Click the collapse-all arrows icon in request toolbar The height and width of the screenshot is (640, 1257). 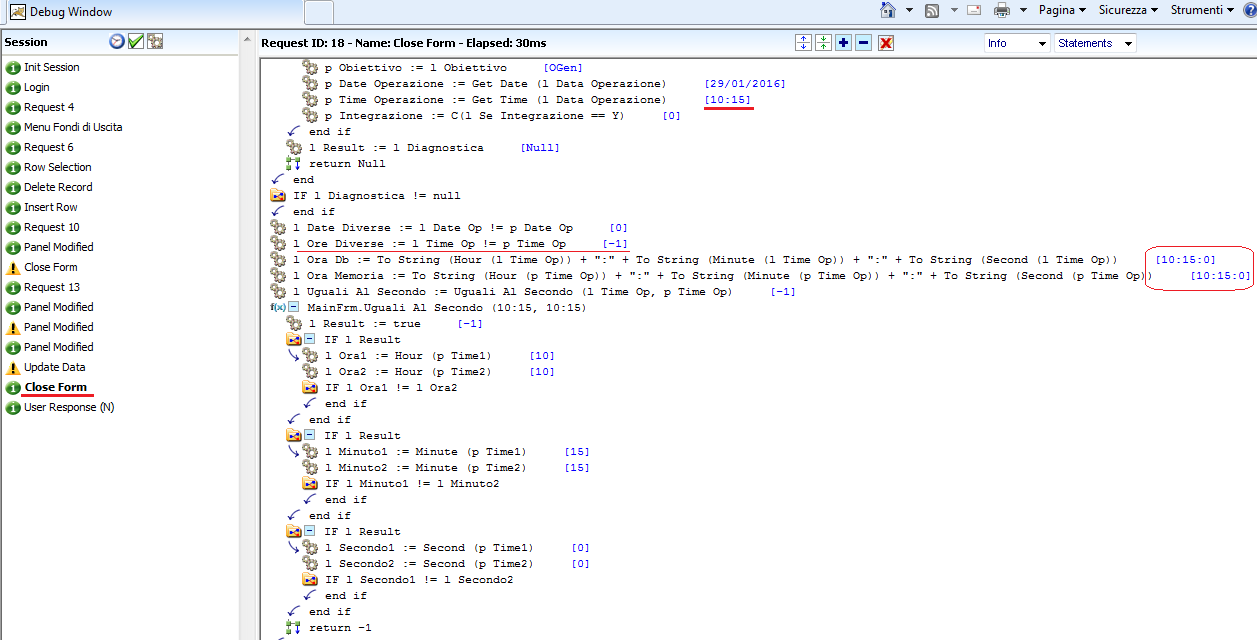pos(823,42)
